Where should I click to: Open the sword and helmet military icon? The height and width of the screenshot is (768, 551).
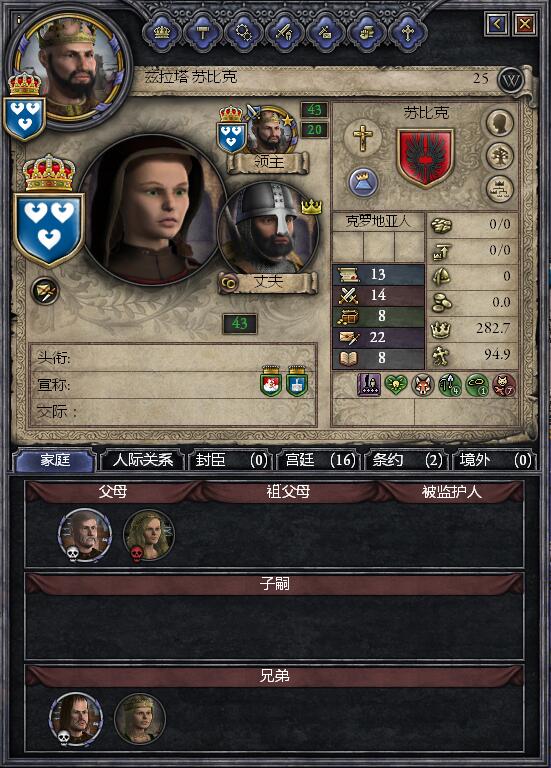(284, 33)
